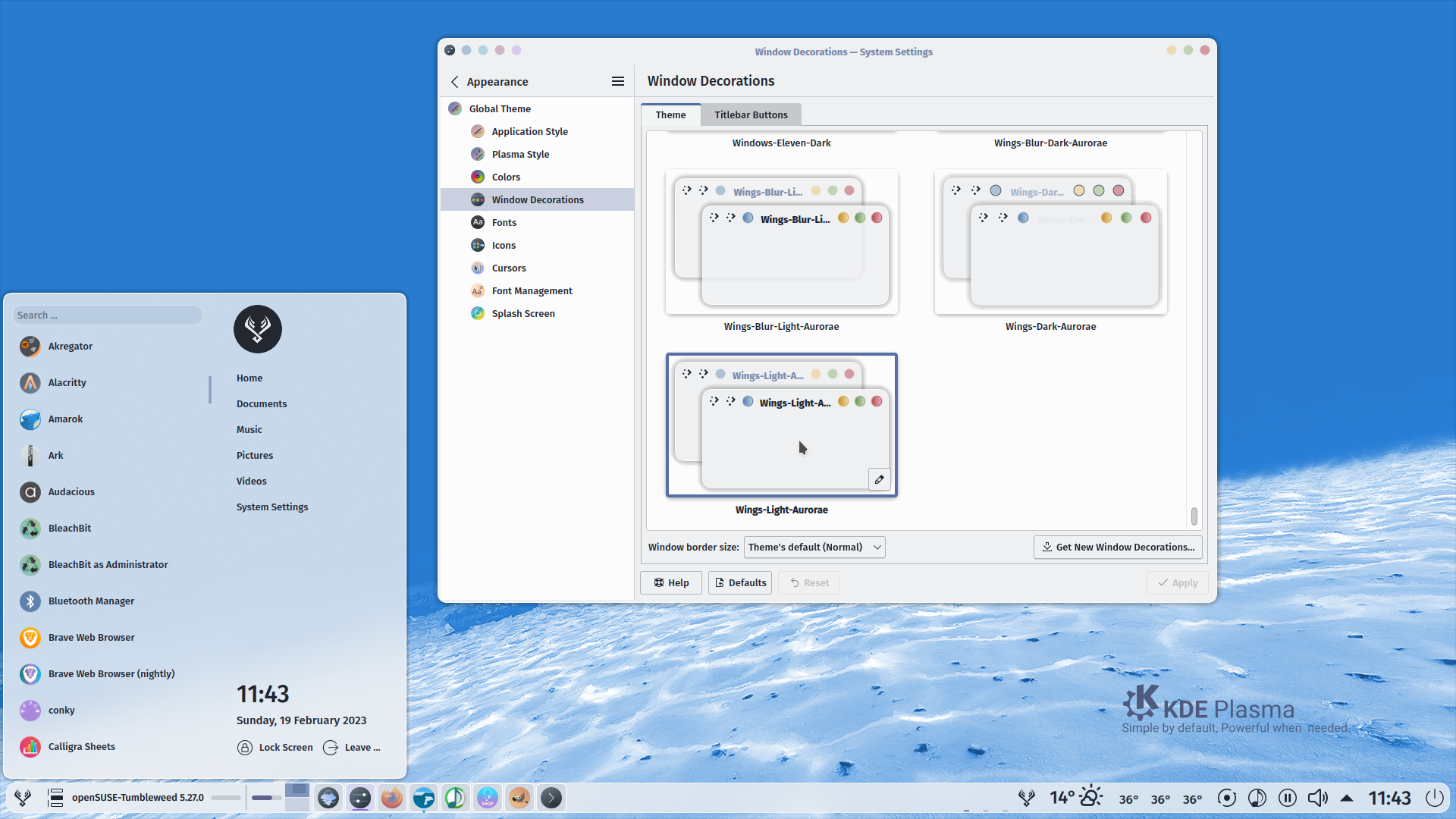Open Inkscape from the taskbar
The width and height of the screenshot is (1456, 819).
tap(328, 798)
